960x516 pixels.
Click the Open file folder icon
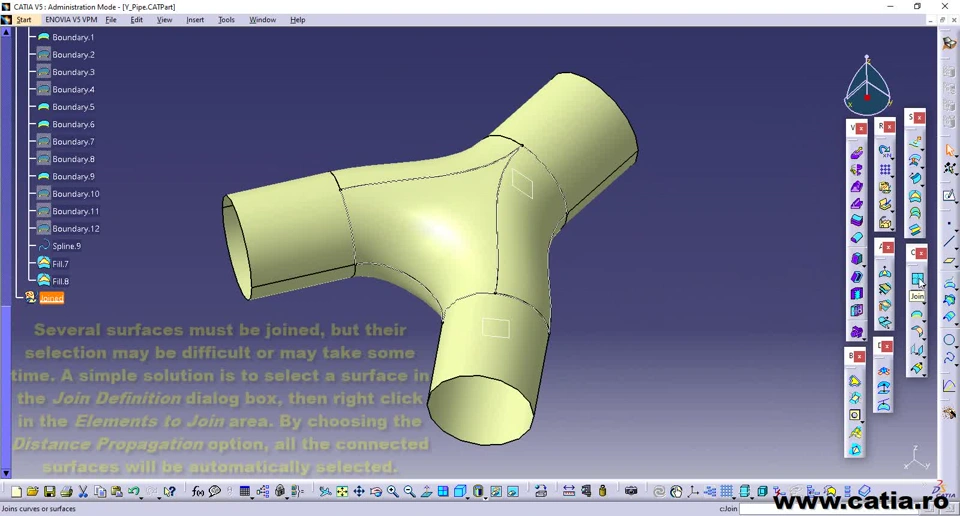click(x=33, y=491)
